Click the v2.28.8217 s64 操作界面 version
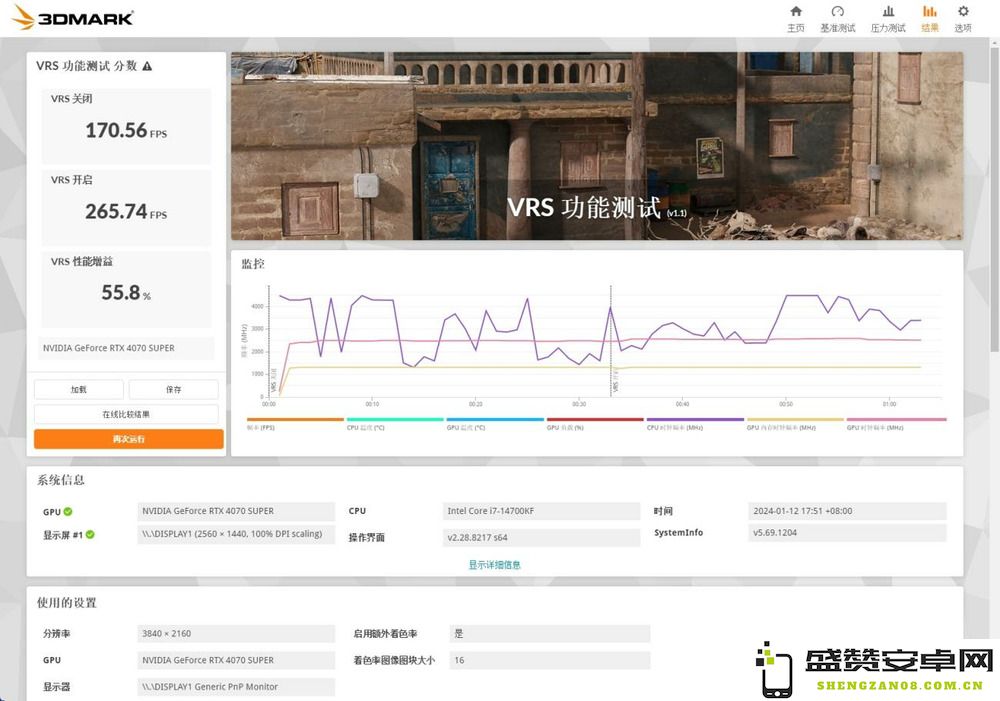 point(541,538)
